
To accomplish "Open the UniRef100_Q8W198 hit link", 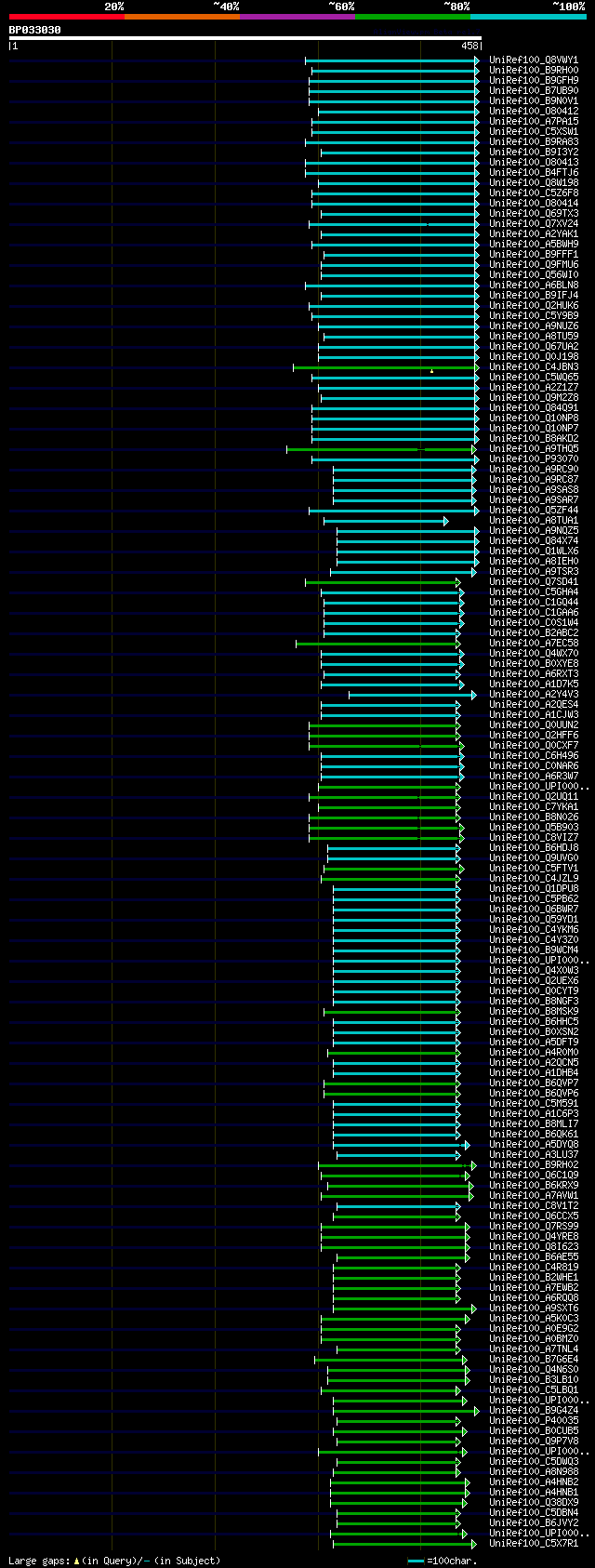I will click(x=534, y=183).
